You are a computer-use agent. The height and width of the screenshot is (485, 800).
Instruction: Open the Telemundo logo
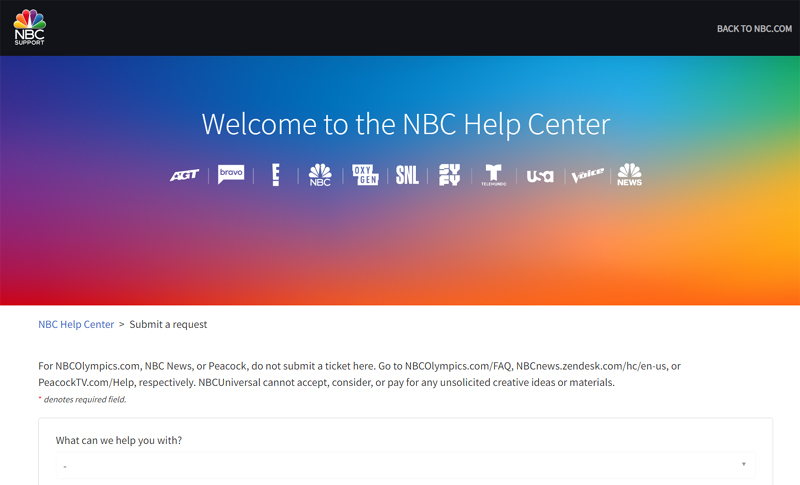[493, 175]
